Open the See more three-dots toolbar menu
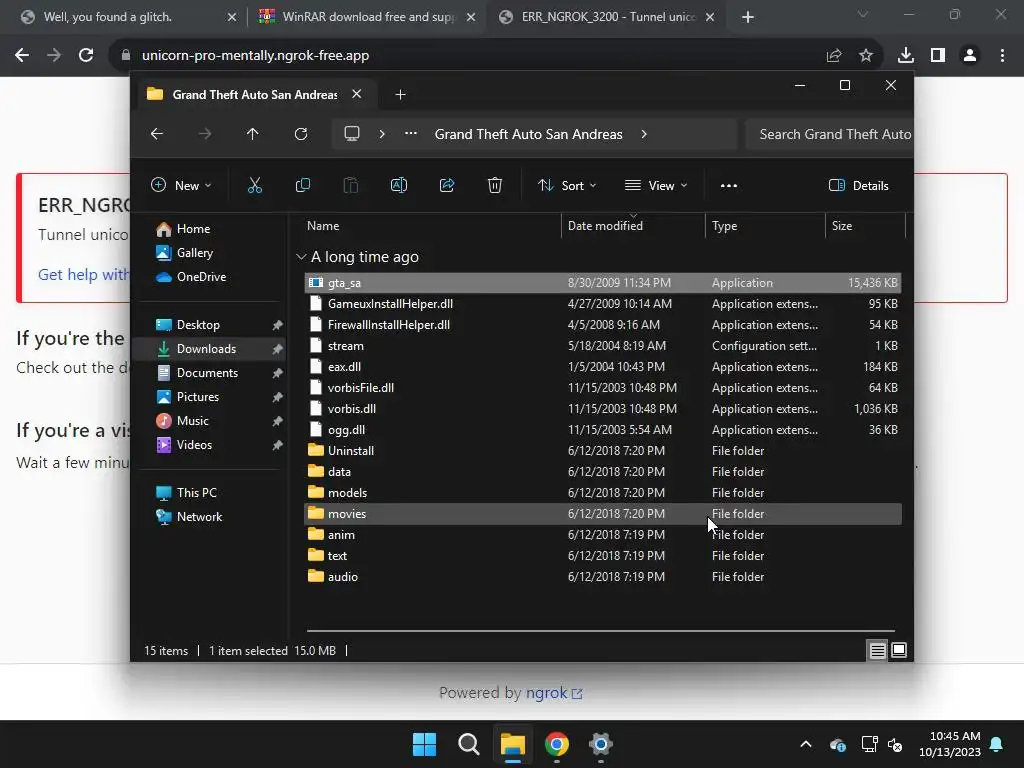 (x=729, y=185)
